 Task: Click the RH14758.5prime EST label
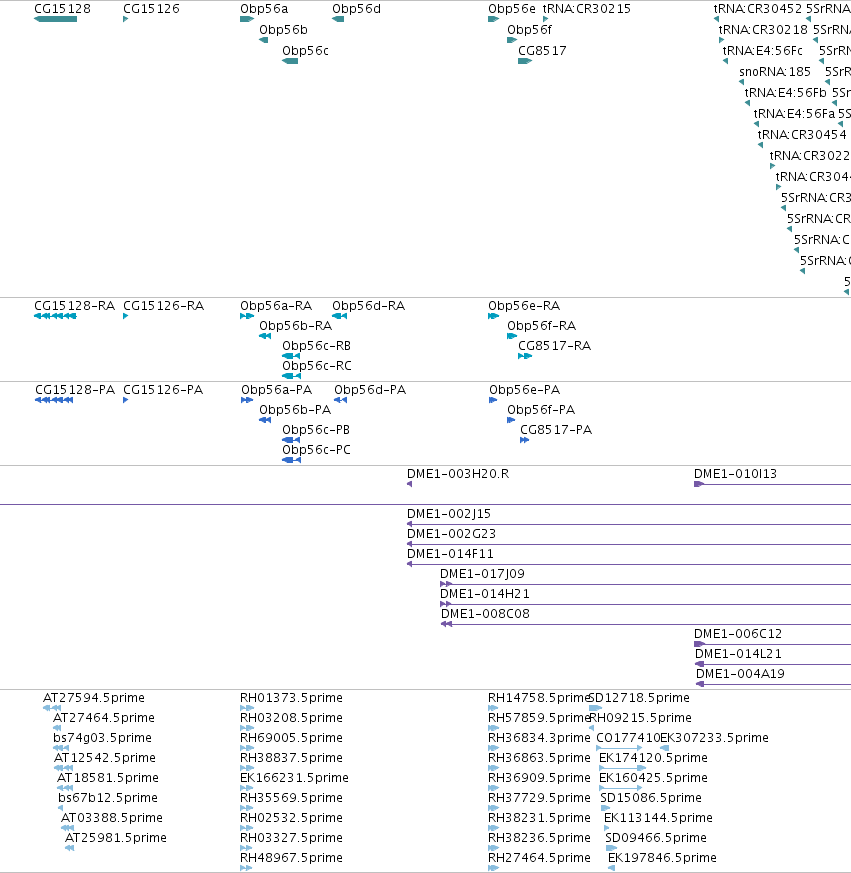[x=539, y=698]
